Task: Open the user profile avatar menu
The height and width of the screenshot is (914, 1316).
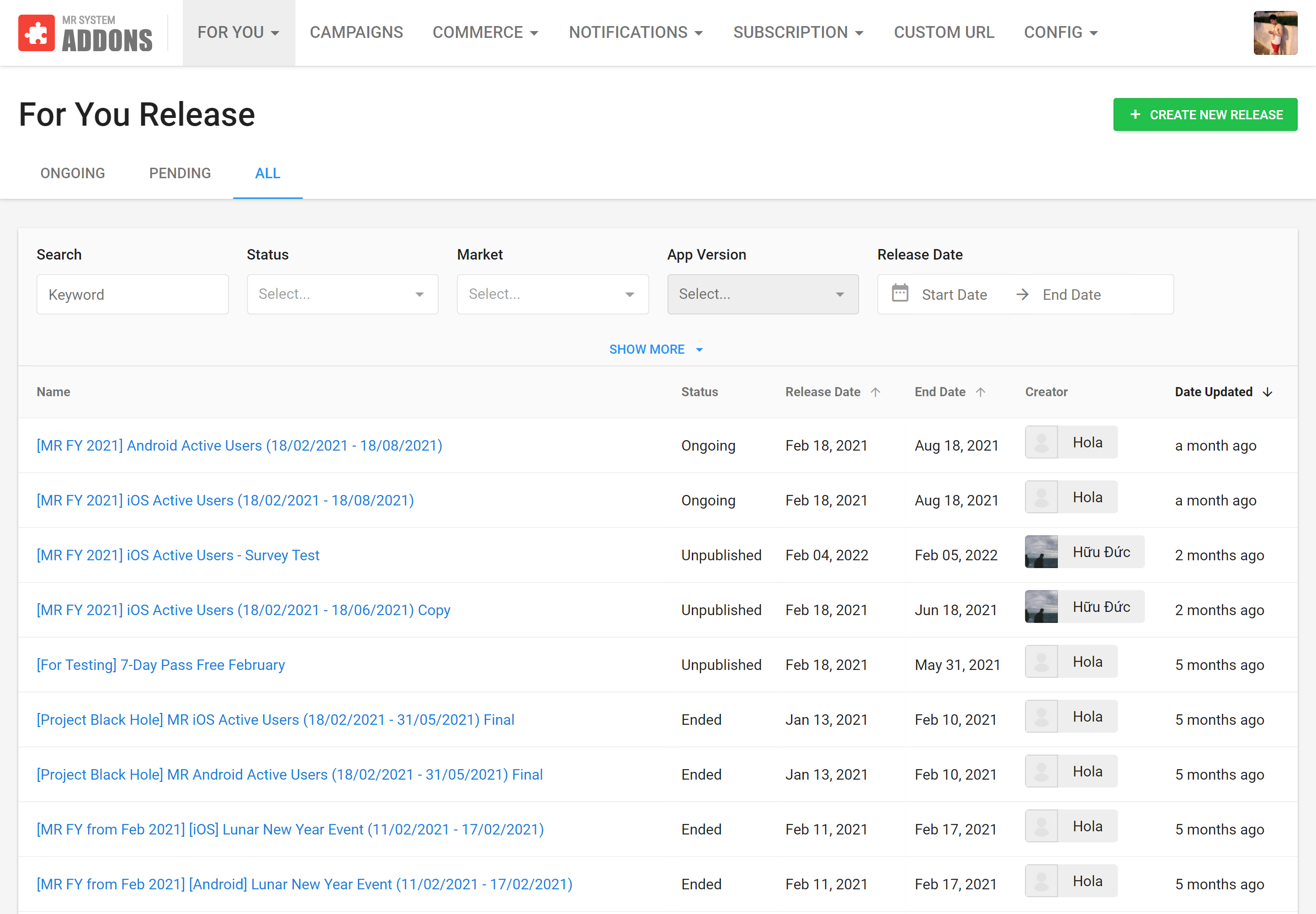Action: click(x=1275, y=32)
